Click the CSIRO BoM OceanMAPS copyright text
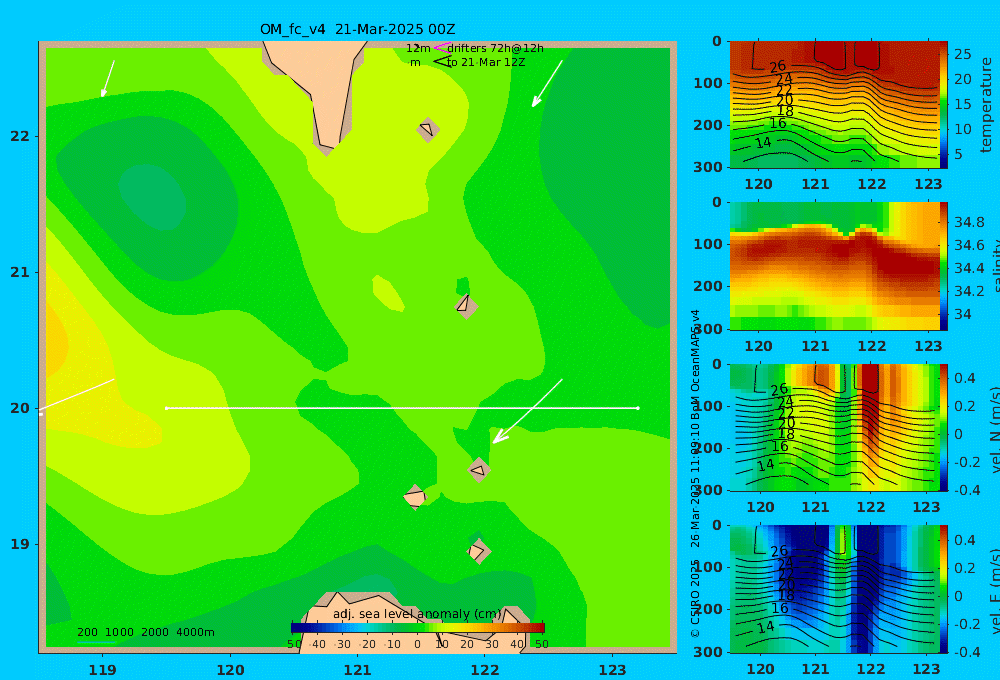Screen dimensions: 1000x680 (695, 473)
